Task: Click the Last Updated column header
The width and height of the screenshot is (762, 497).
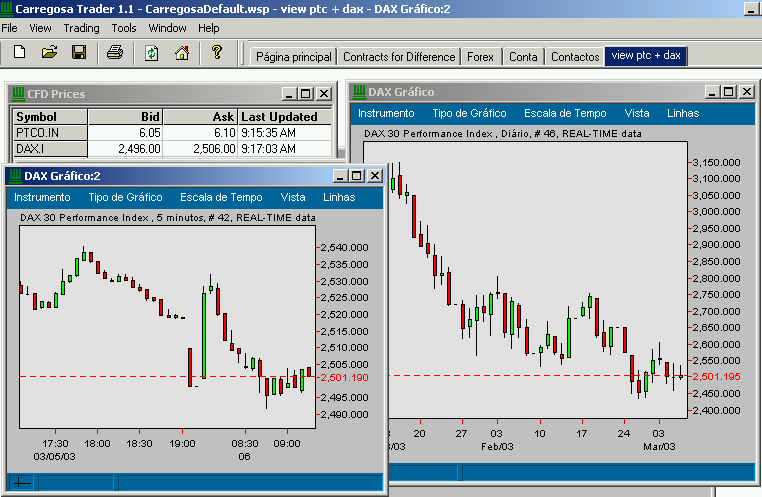Action: coord(285,117)
